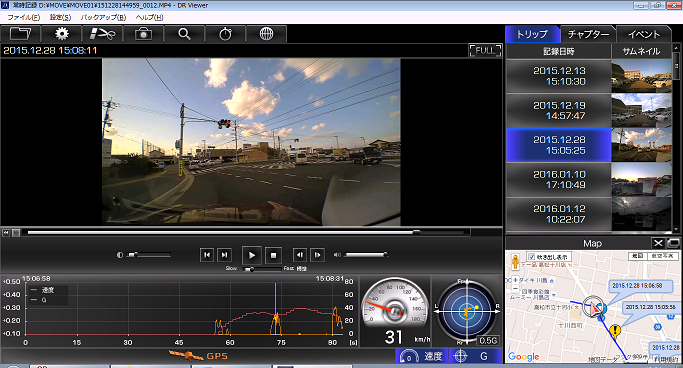Click the G-force radar display
683x368 pixels.
pos(466,311)
